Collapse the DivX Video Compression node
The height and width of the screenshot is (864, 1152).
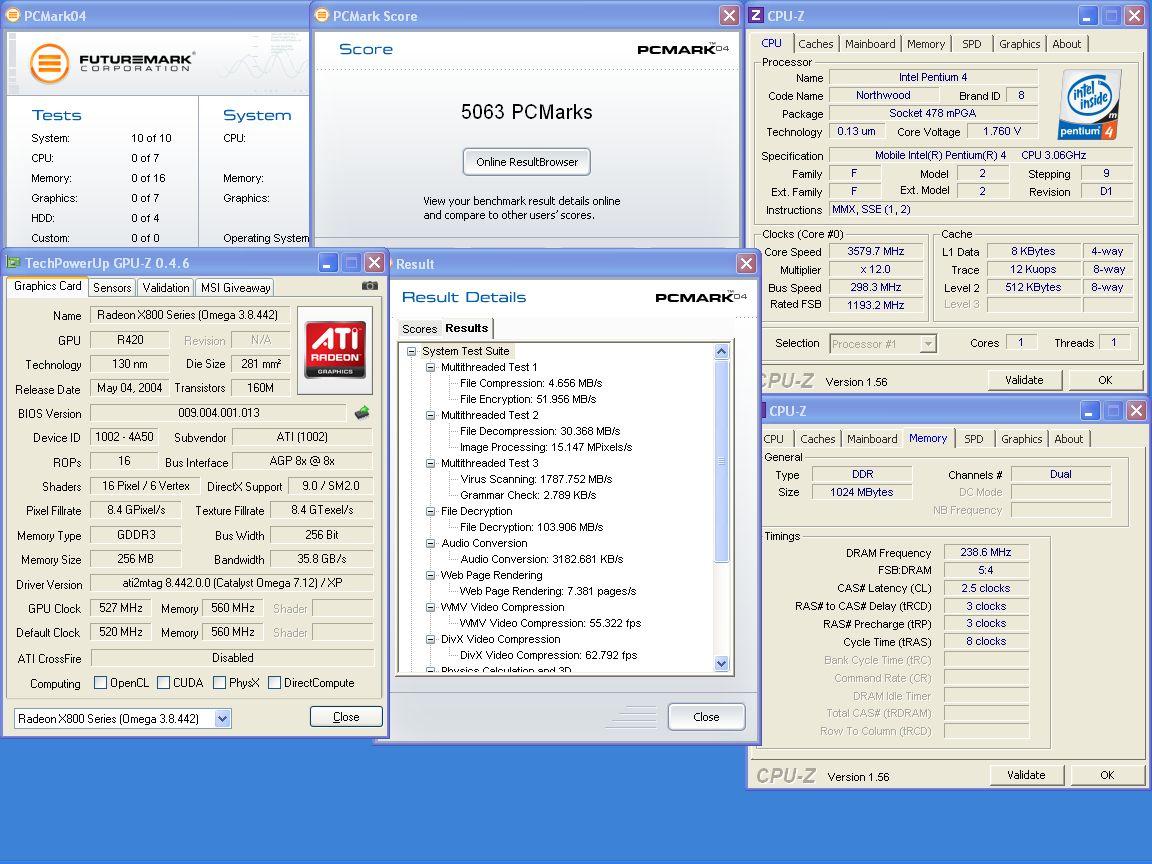(431, 639)
